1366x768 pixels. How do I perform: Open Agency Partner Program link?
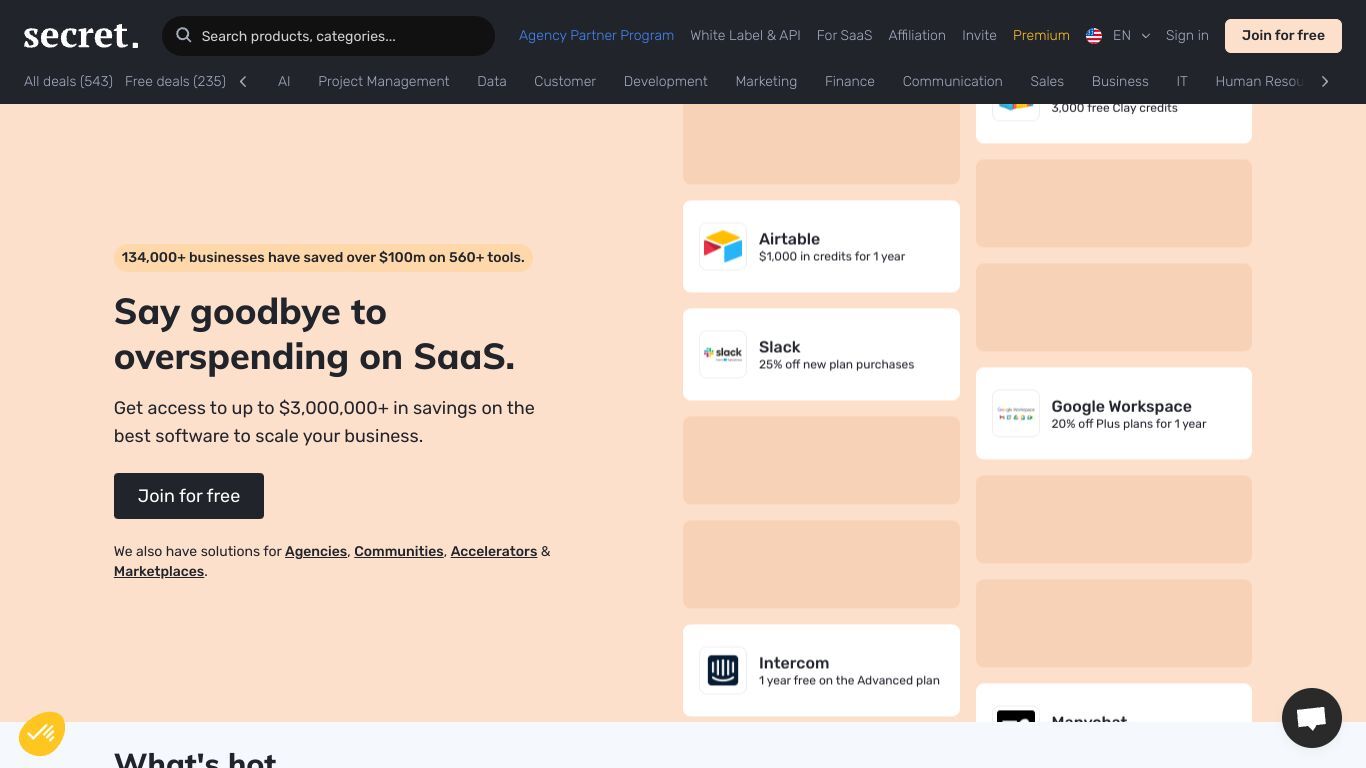[x=596, y=35]
